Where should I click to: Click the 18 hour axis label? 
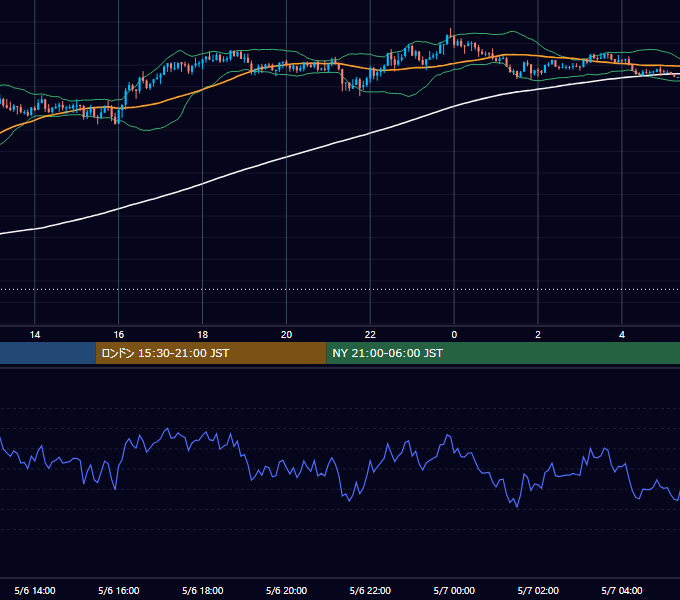coord(203,335)
